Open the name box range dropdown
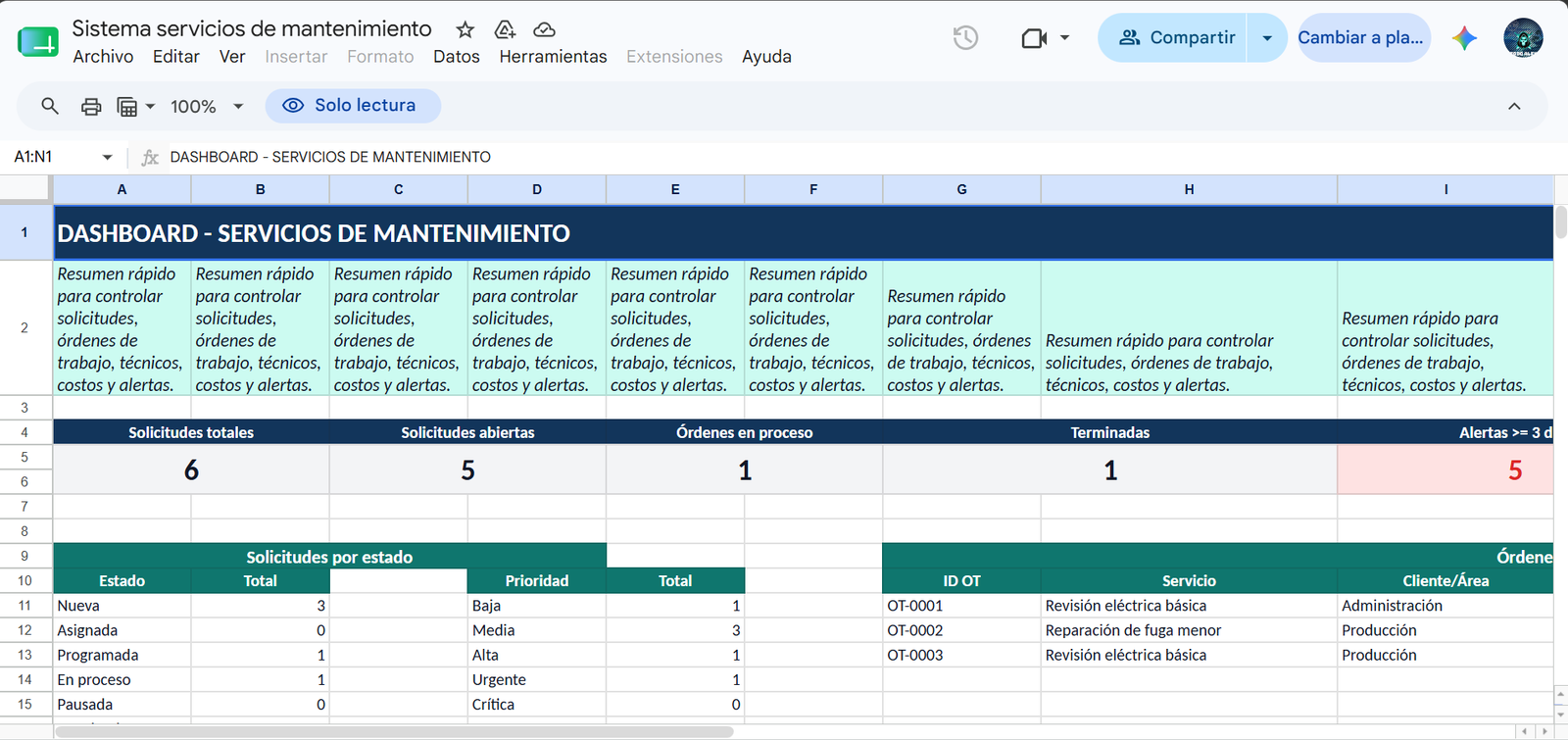The height and width of the screenshot is (740, 1568). coord(107,157)
